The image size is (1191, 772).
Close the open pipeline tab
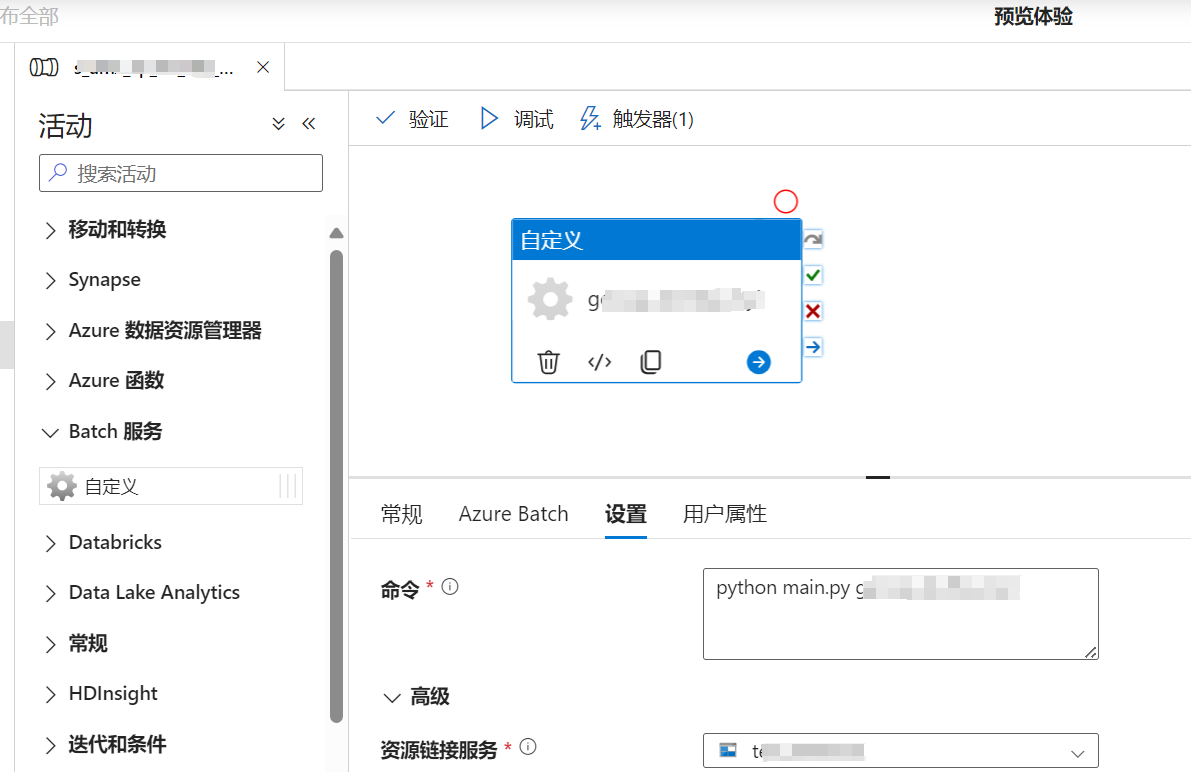click(x=263, y=68)
